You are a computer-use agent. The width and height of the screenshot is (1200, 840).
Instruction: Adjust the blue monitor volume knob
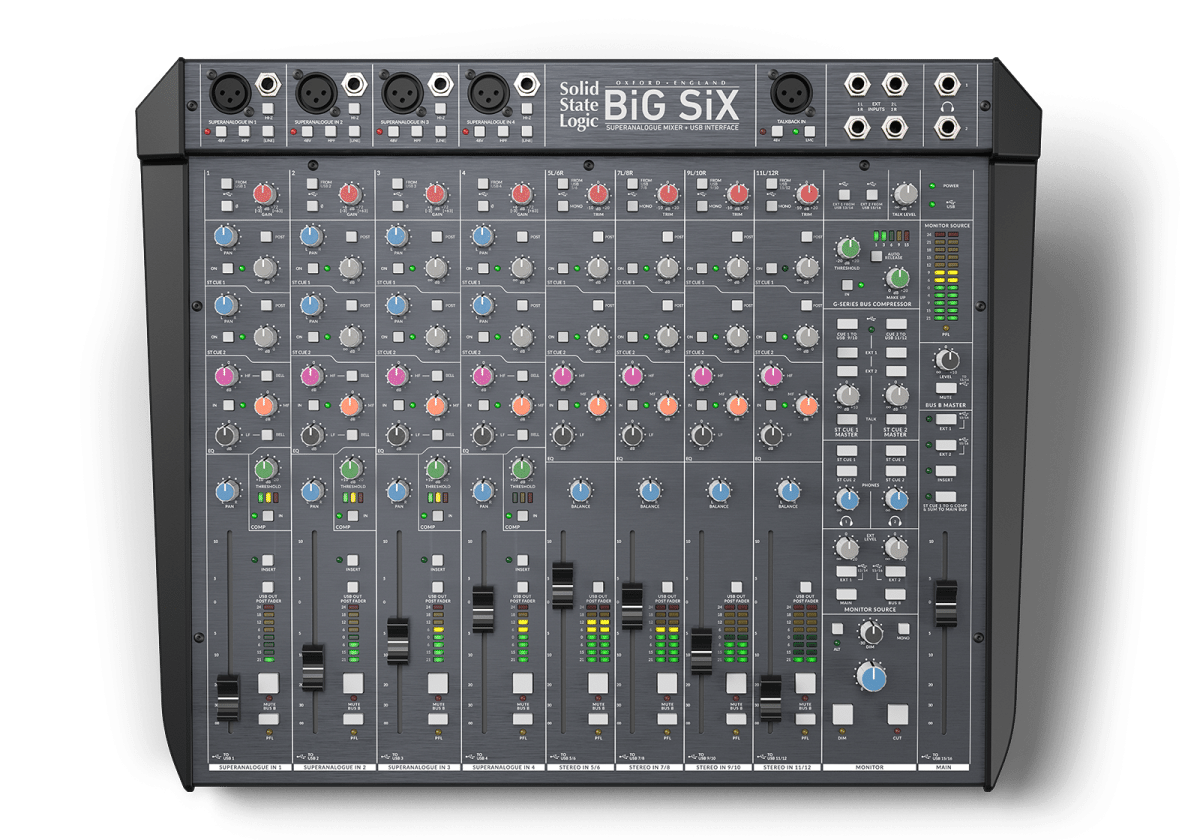pyautogui.click(x=872, y=677)
